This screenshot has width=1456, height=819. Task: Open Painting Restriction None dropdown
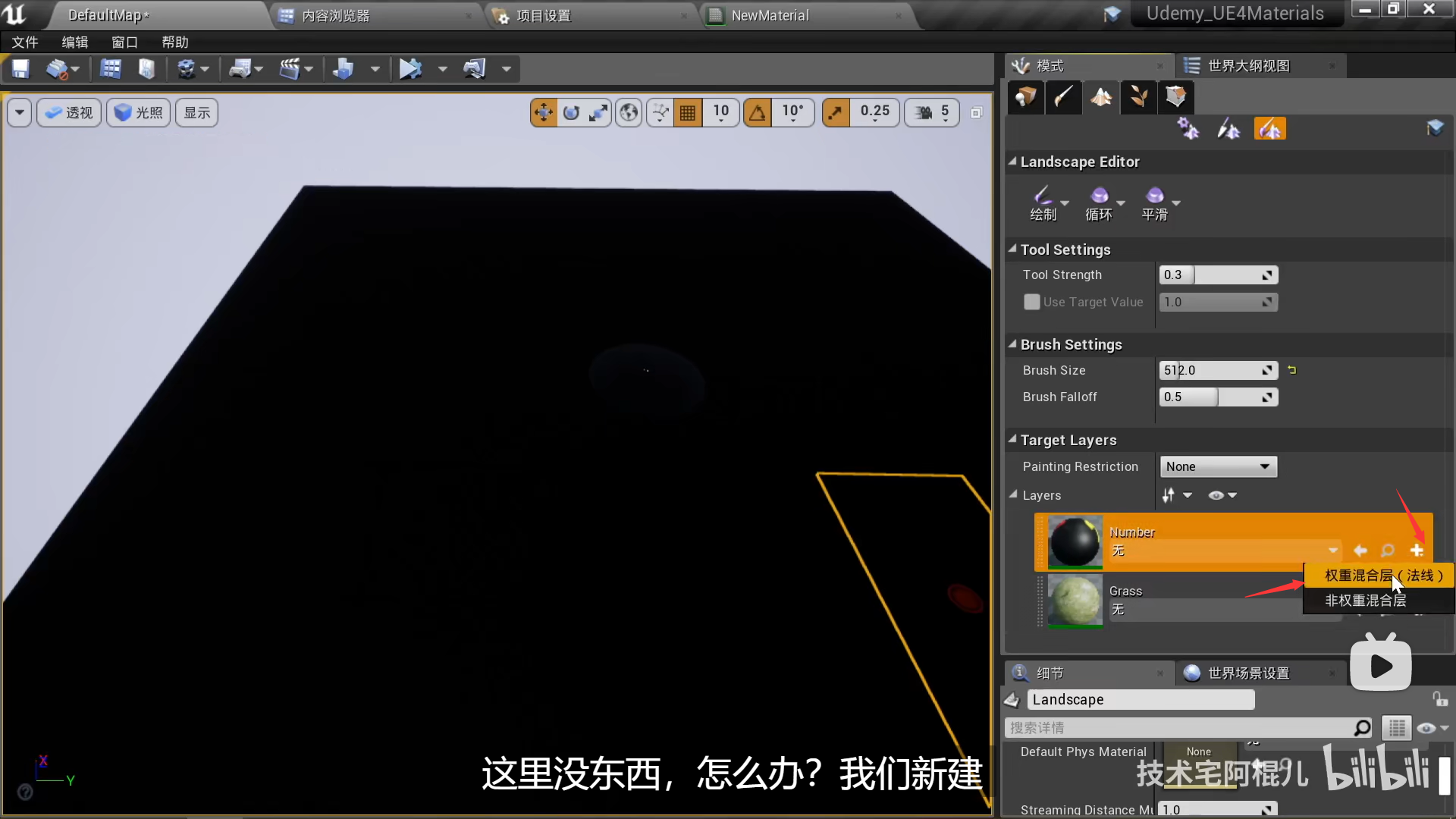1218,466
